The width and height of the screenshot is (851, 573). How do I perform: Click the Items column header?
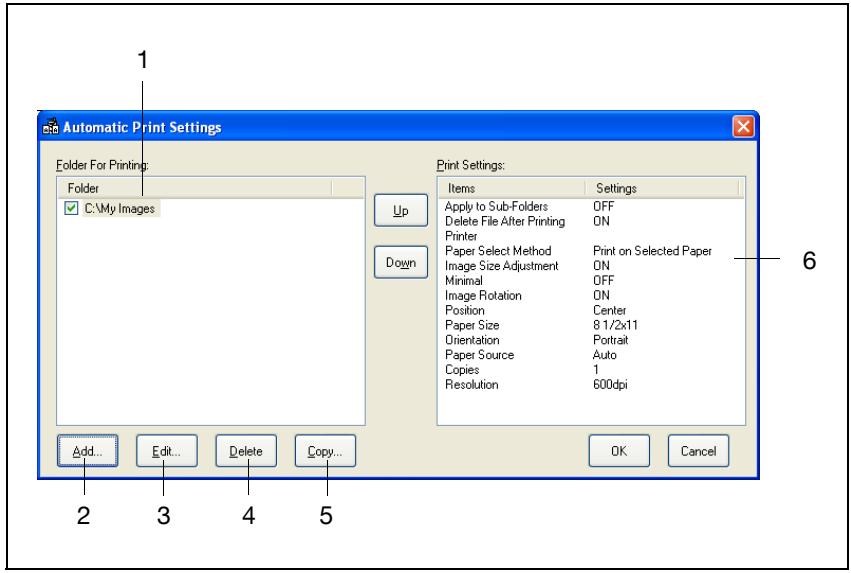coord(511,188)
